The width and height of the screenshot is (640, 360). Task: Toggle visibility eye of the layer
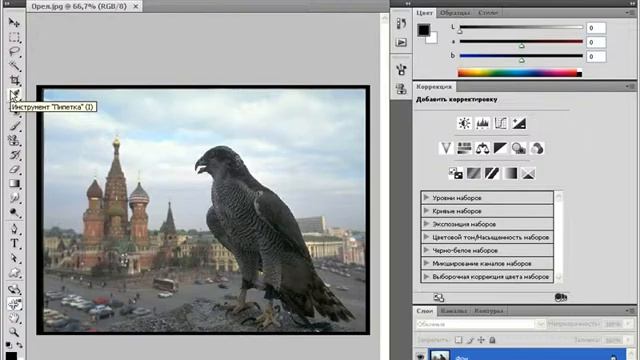click(x=420, y=356)
